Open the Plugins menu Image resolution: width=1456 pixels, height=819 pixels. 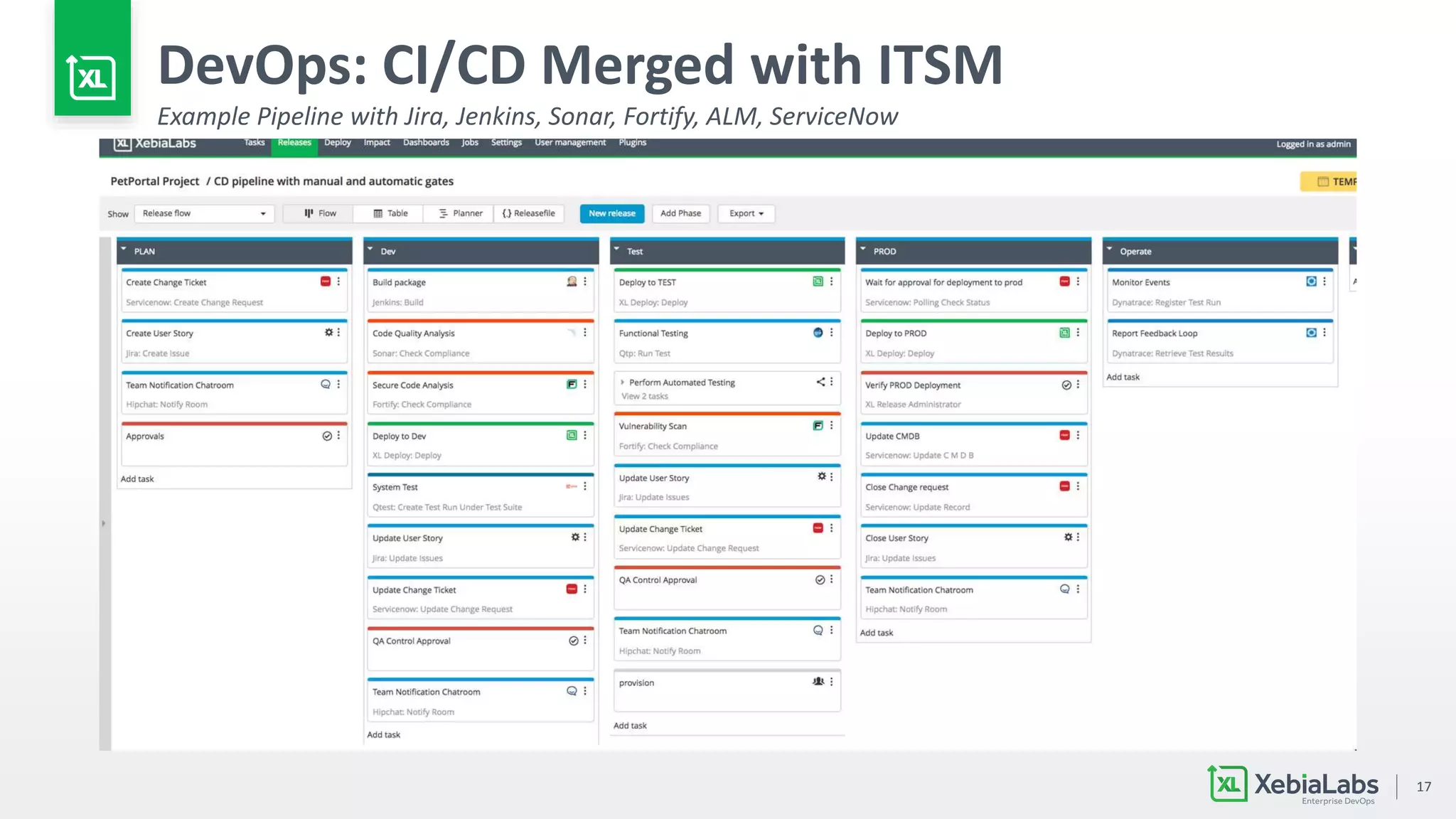[x=633, y=143]
